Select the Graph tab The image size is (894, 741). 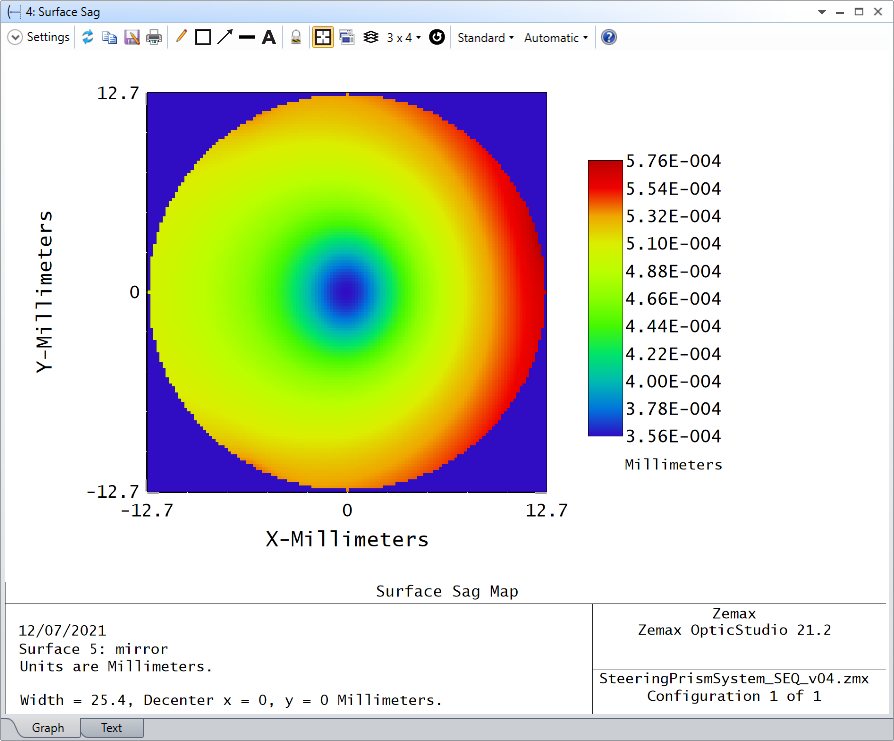pos(48,728)
